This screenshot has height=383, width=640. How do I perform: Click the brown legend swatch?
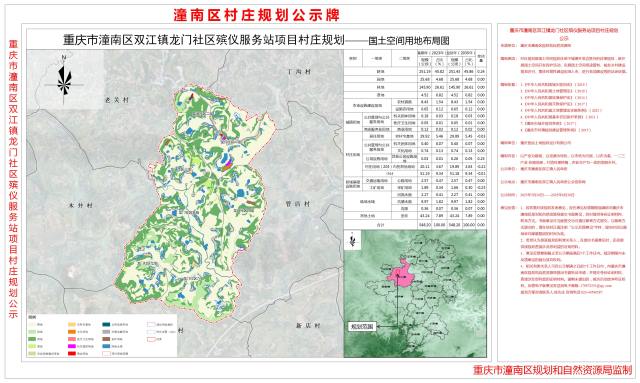click(x=106, y=339)
